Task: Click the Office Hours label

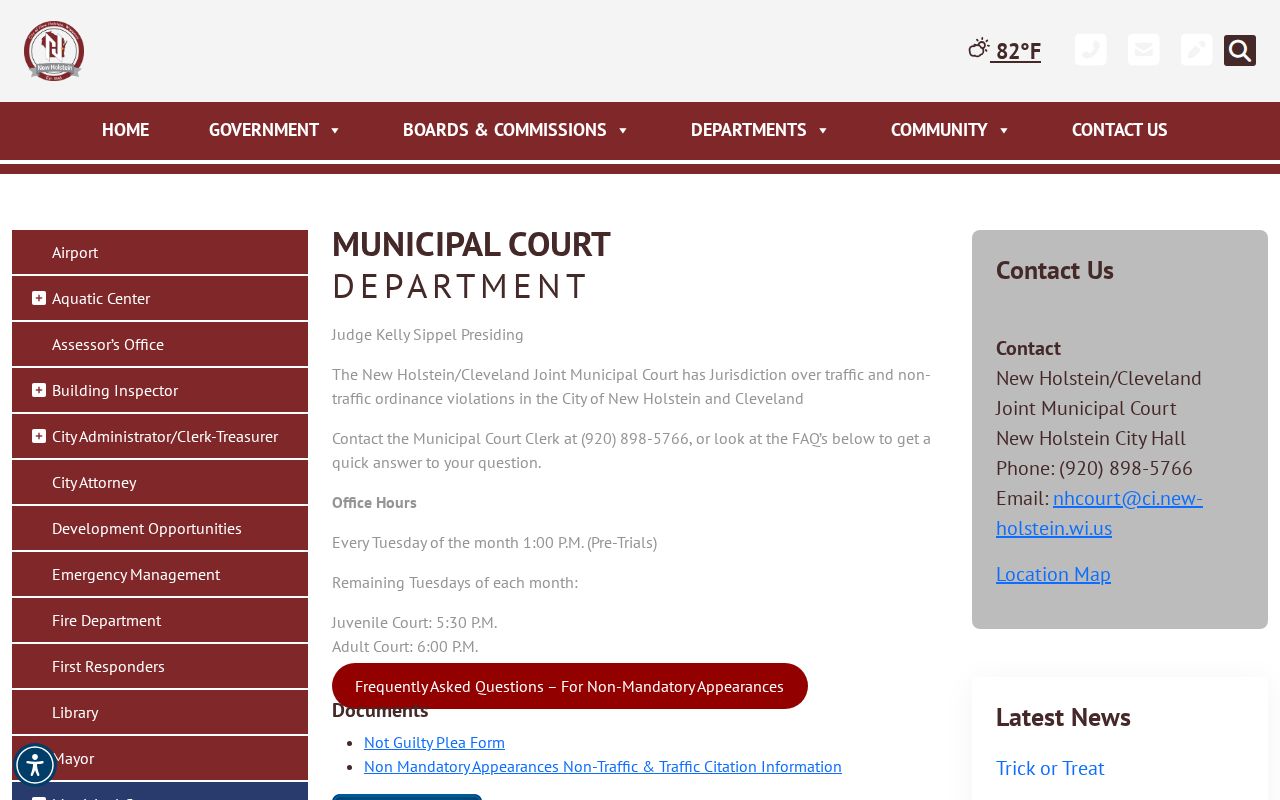Action: [x=374, y=502]
